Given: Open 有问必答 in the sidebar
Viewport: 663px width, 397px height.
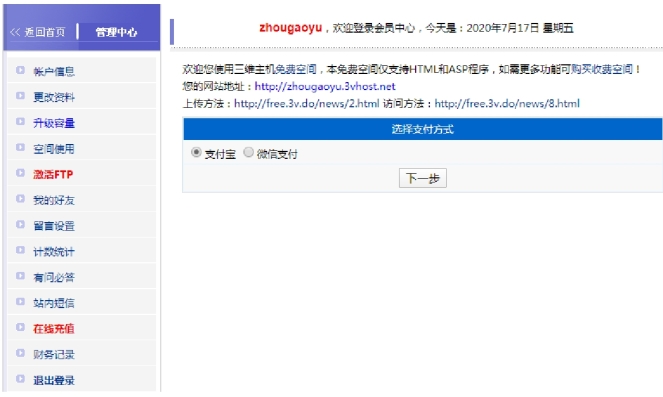Looking at the screenshot, I should (x=54, y=277).
